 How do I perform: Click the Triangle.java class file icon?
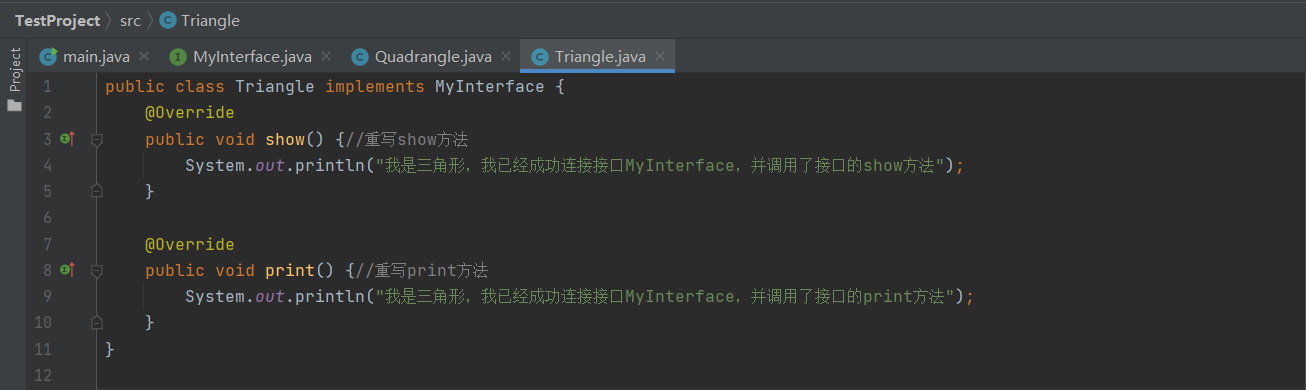tap(540, 56)
